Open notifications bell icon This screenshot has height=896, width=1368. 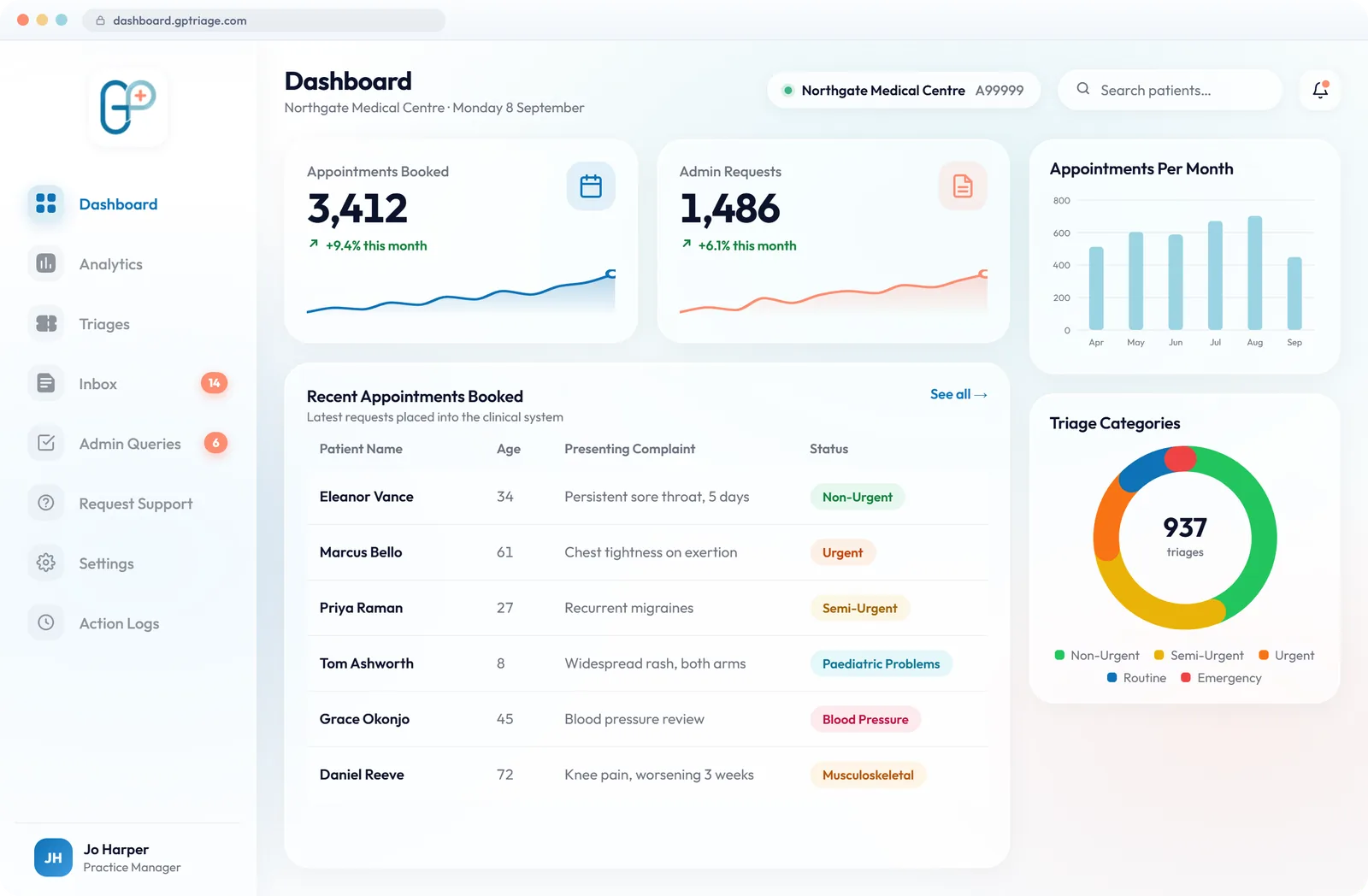(1320, 90)
